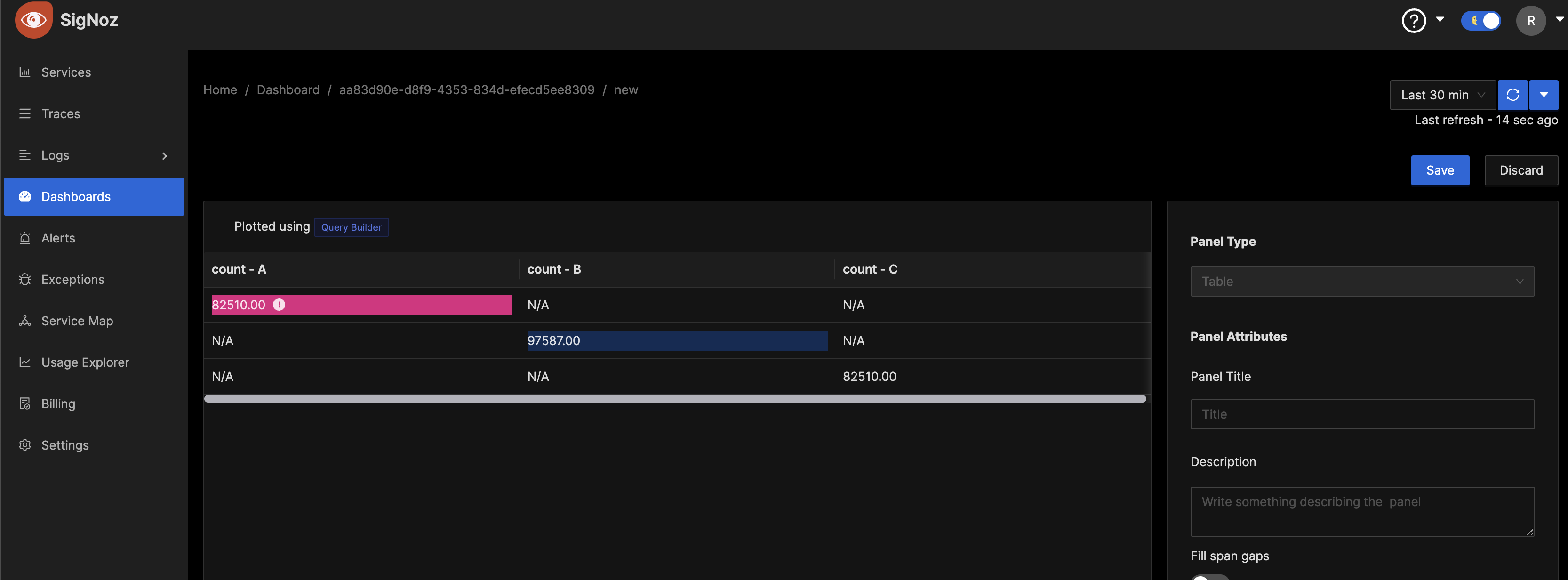The height and width of the screenshot is (580, 1568).
Task: Click the Save button
Action: click(x=1440, y=170)
